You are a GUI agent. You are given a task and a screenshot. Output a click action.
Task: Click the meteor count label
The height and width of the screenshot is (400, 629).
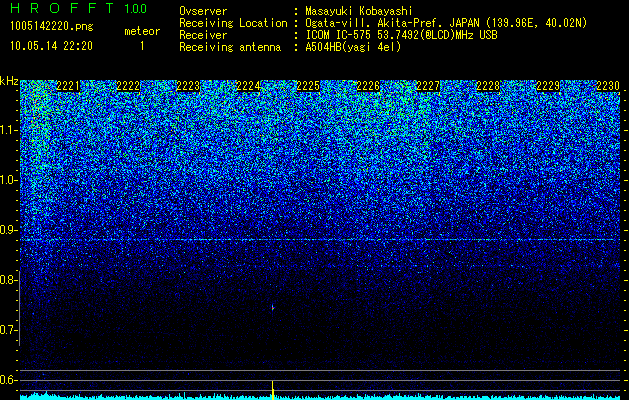pos(142,31)
